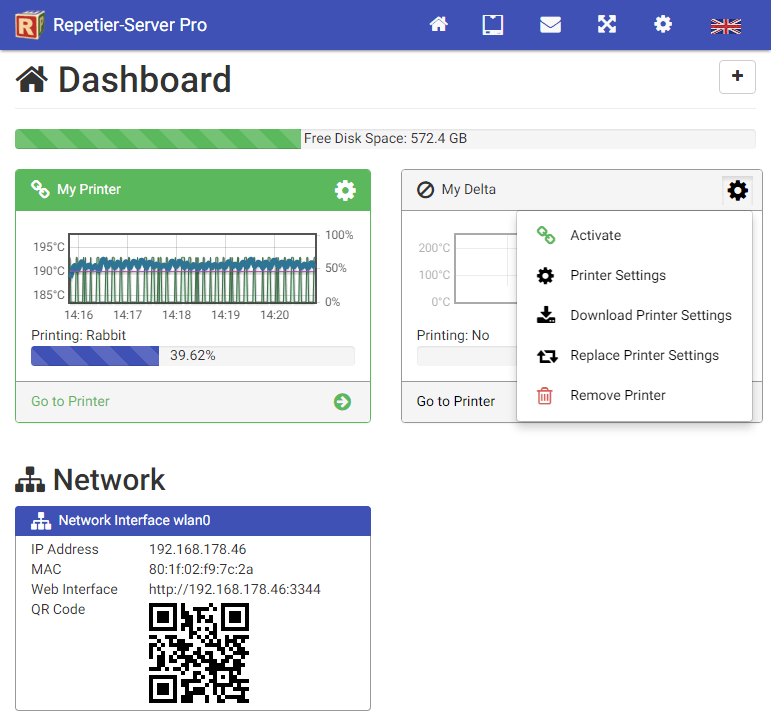771x719 pixels.
Task: Select Activate from the printer menu
Action: click(x=595, y=236)
